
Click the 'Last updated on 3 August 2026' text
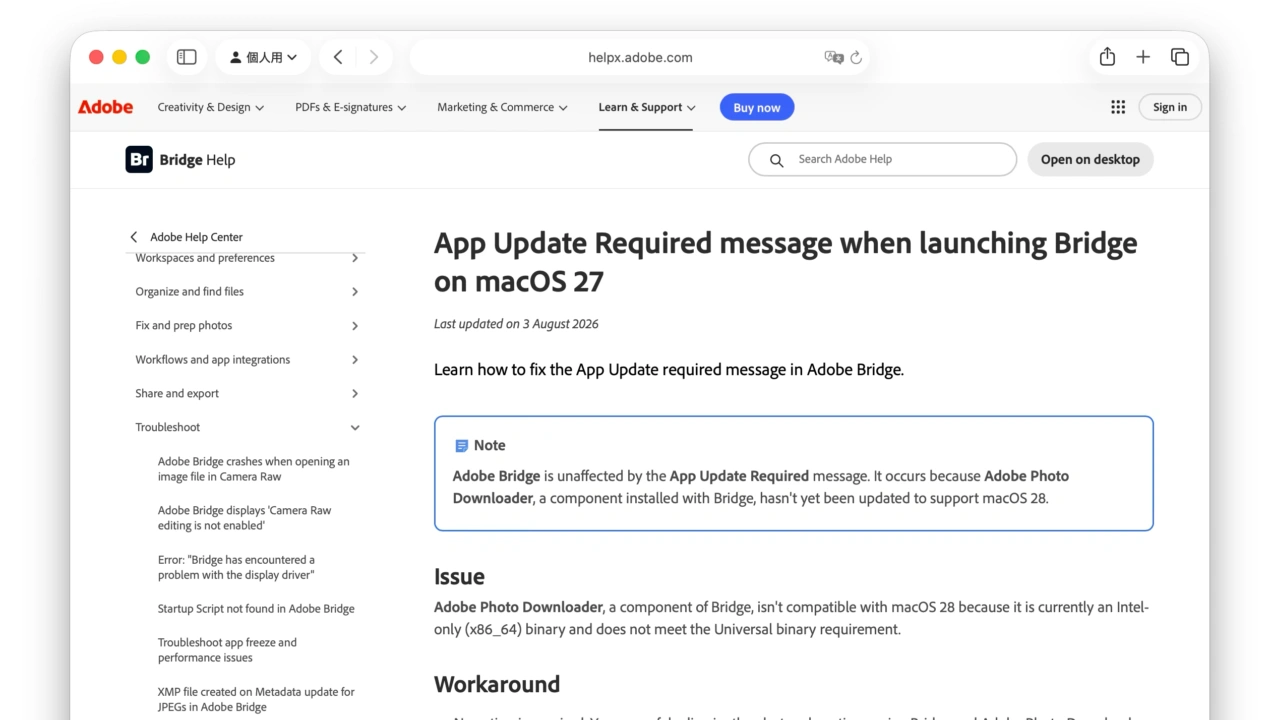[516, 324]
